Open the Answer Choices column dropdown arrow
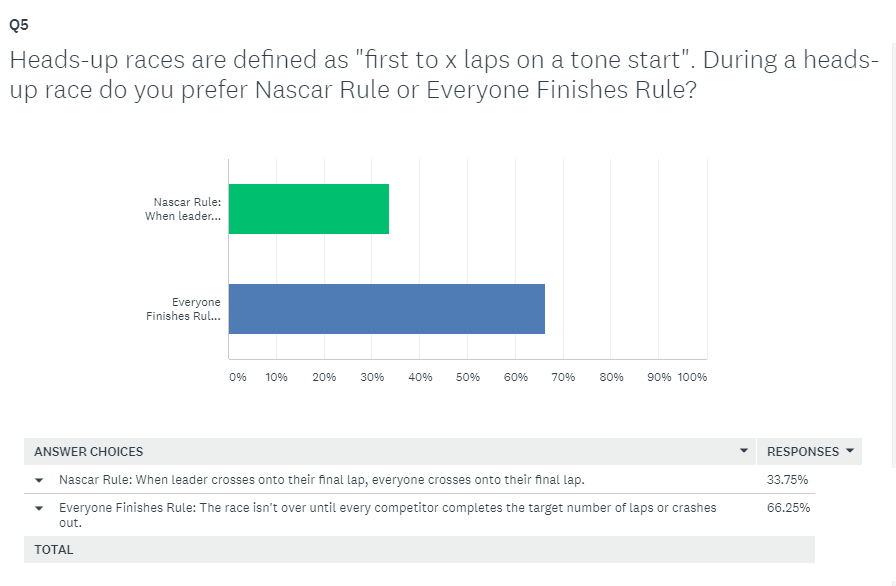Screen dimensions: 896x586 [x=743, y=451]
